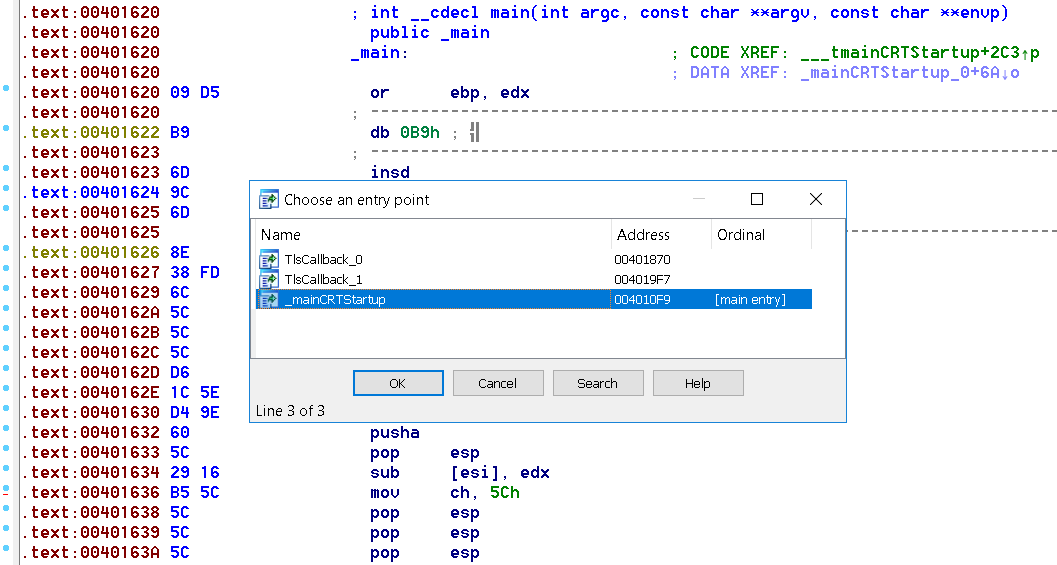This screenshot has width=1057, height=565.
Task: Click the ___tmainCRTStartup+2C3 code xref
Action: point(919,53)
